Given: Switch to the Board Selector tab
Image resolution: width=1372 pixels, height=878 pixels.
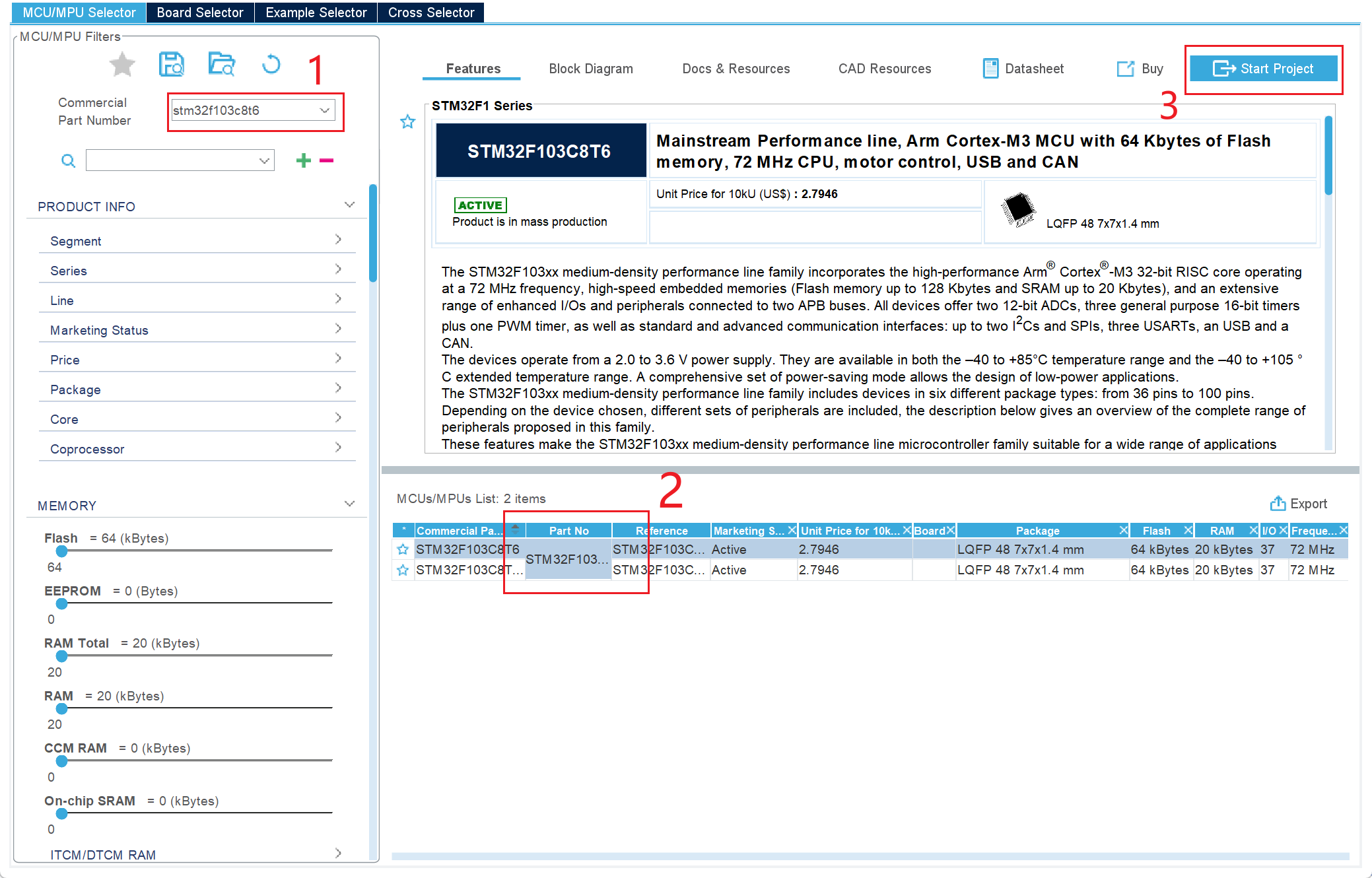Looking at the screenshot, I should click(200, 13).
